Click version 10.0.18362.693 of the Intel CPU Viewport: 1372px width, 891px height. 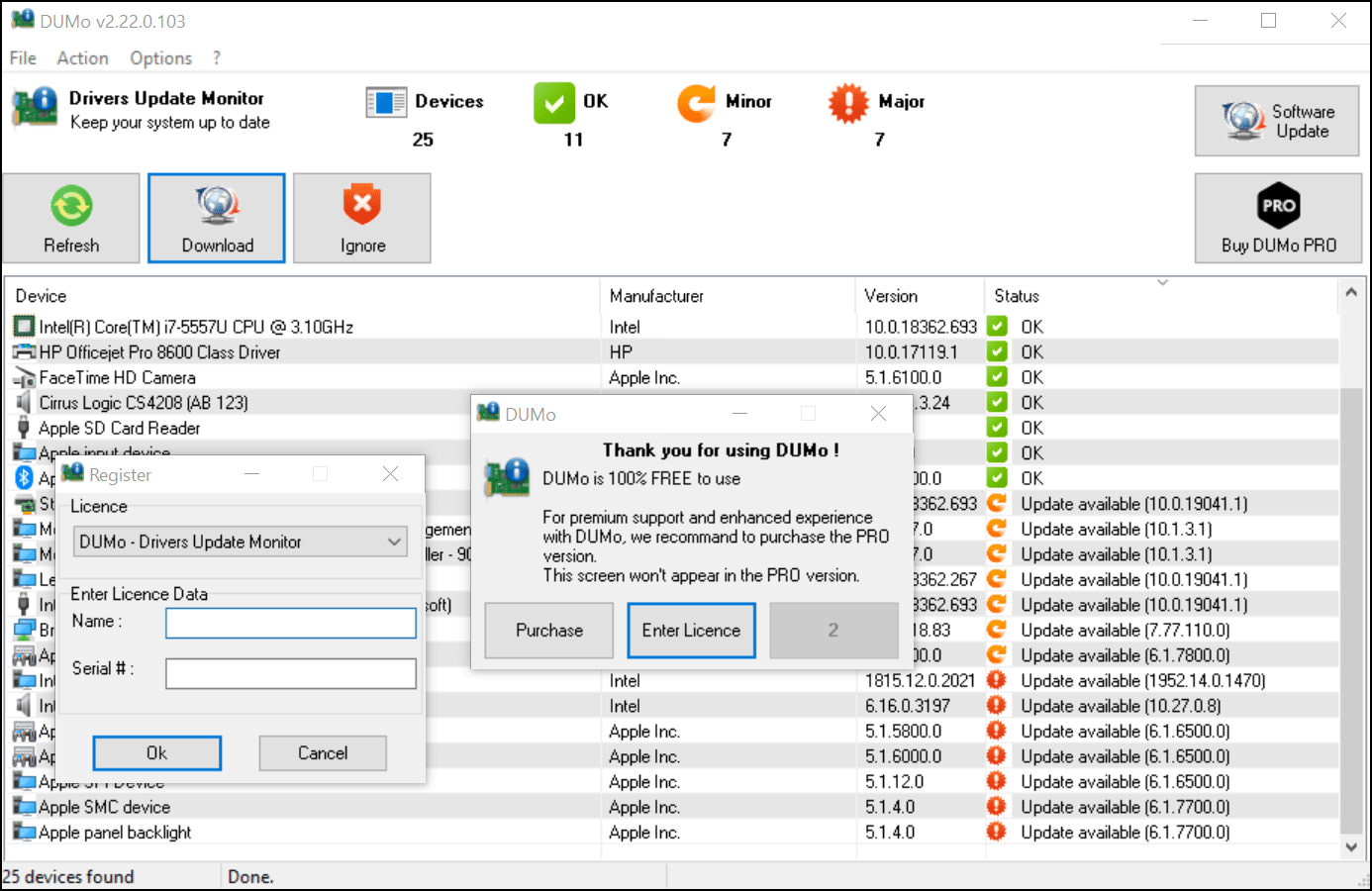[x=921, y=327]
